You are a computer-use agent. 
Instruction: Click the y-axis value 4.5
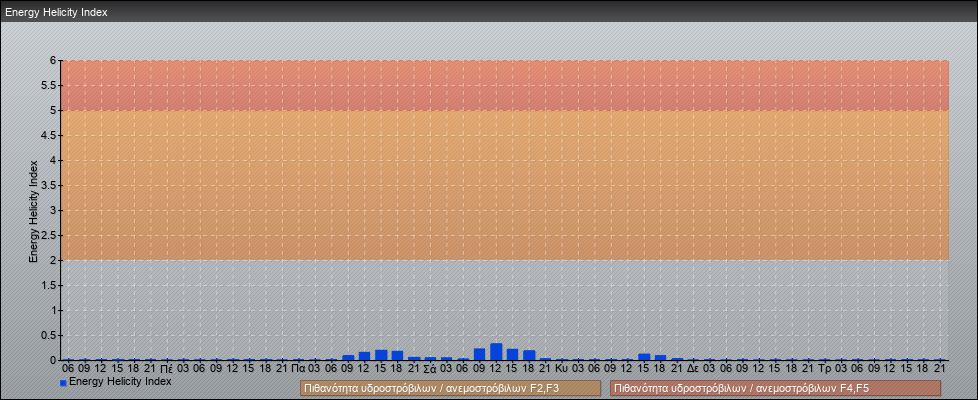[49, 135]
